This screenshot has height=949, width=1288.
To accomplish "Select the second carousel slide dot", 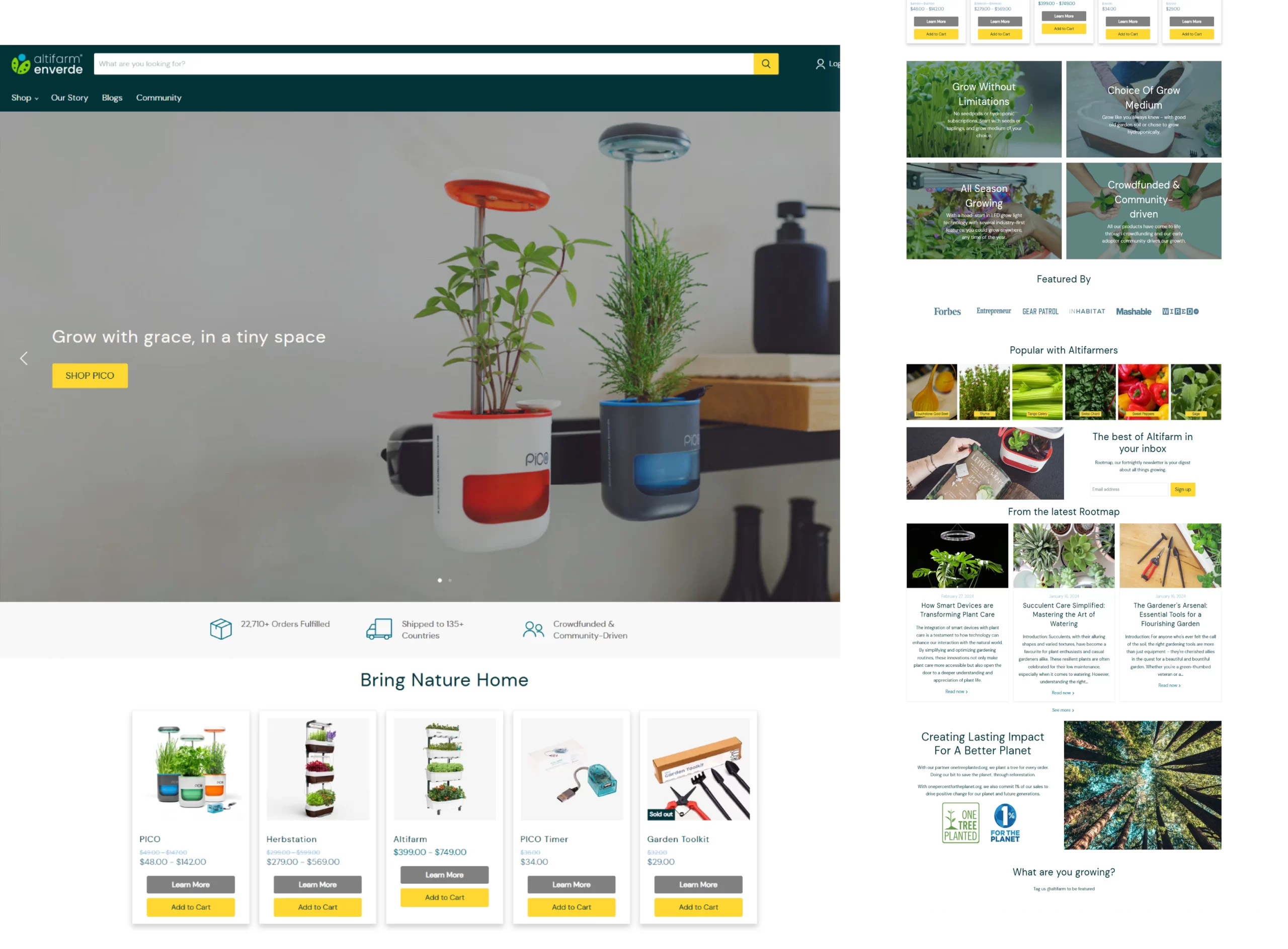I will point(450,580).
